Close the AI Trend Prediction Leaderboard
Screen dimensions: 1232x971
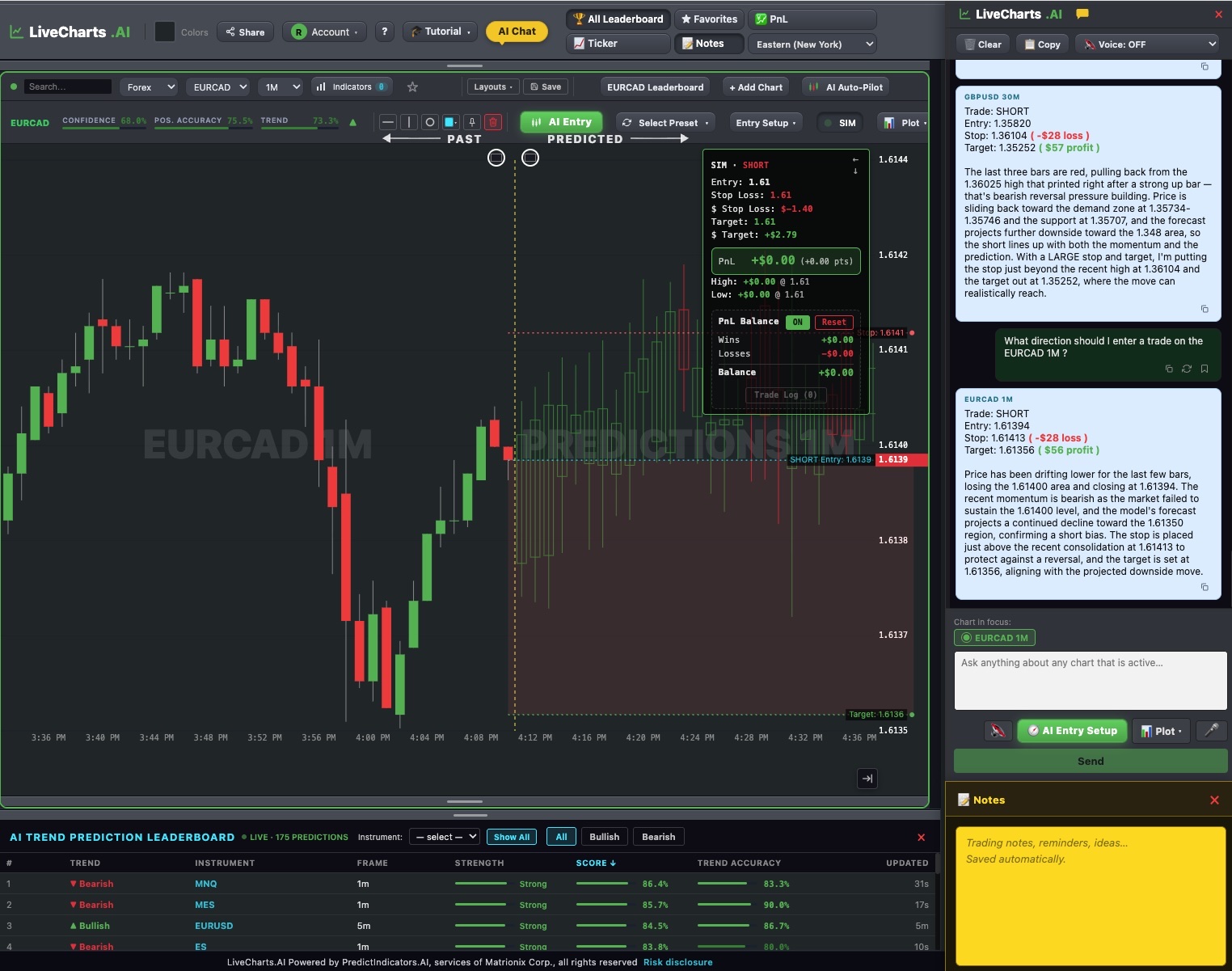[921, 837]
